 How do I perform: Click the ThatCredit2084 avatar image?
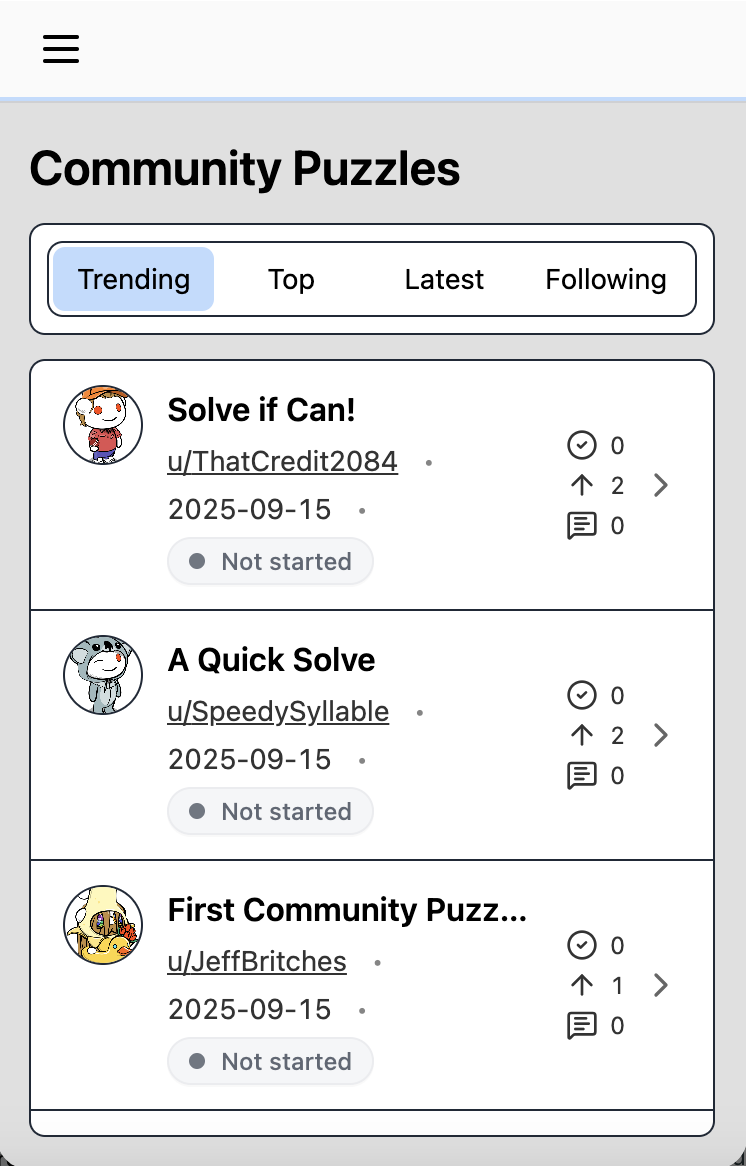click(103, 425)
